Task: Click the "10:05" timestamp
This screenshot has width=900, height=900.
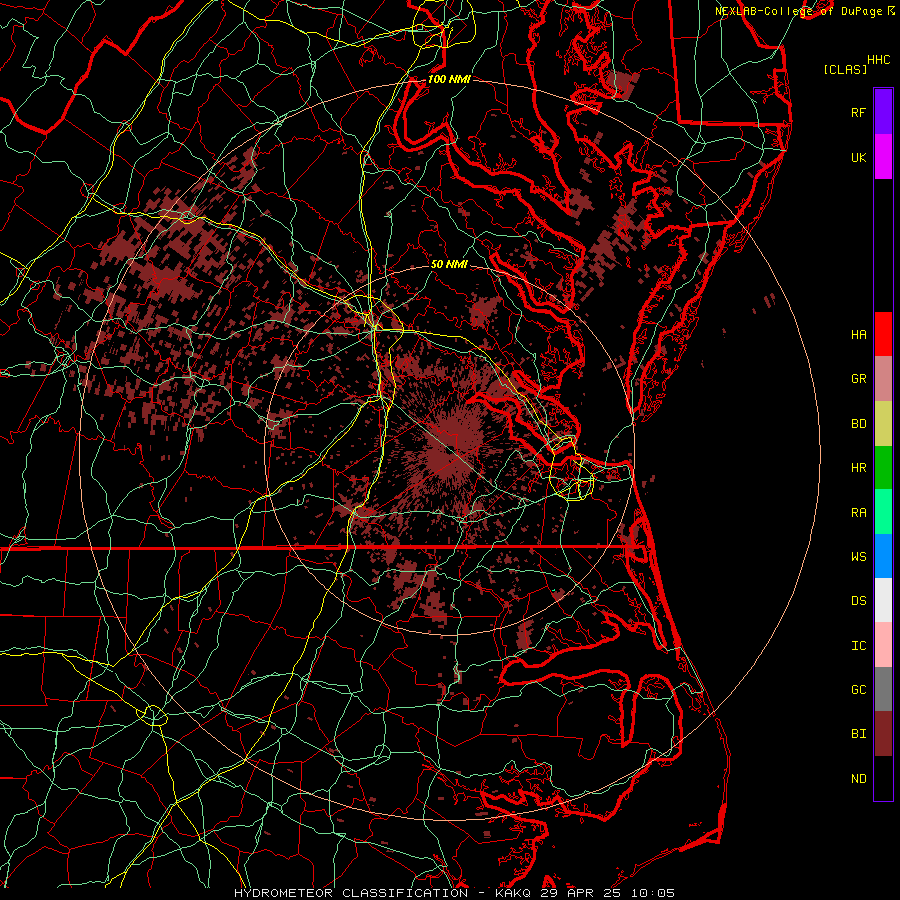Action: point(653,893)
